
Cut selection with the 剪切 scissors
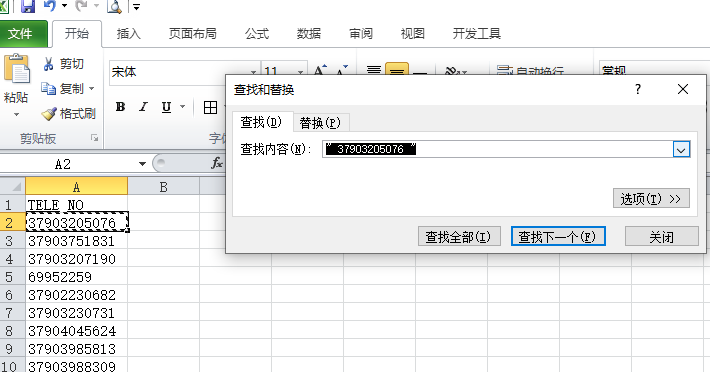point(64,64)
